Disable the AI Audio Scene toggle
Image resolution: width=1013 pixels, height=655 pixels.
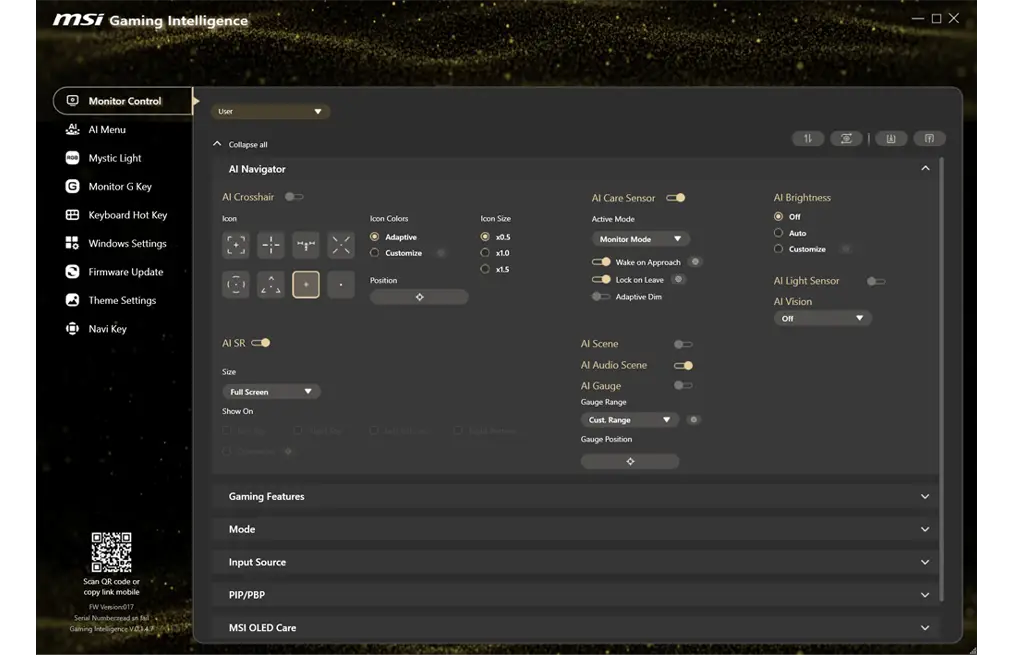[684, 365]
